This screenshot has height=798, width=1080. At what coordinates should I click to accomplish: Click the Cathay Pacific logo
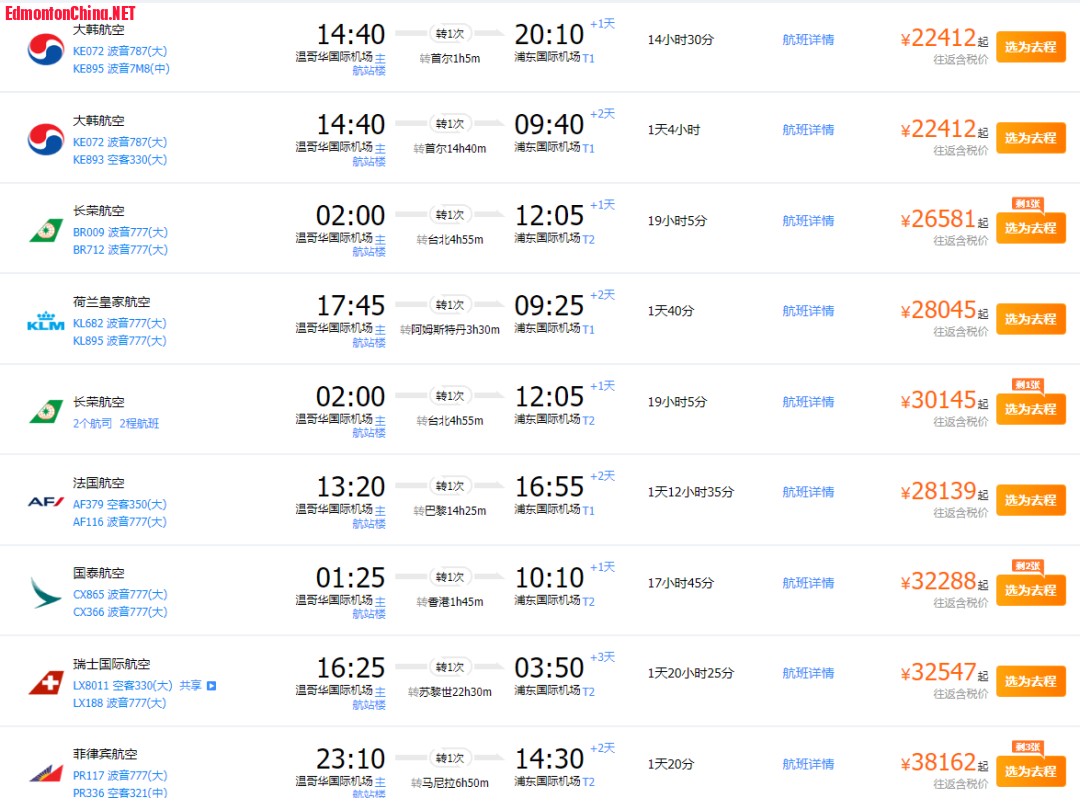coord(45,592)
